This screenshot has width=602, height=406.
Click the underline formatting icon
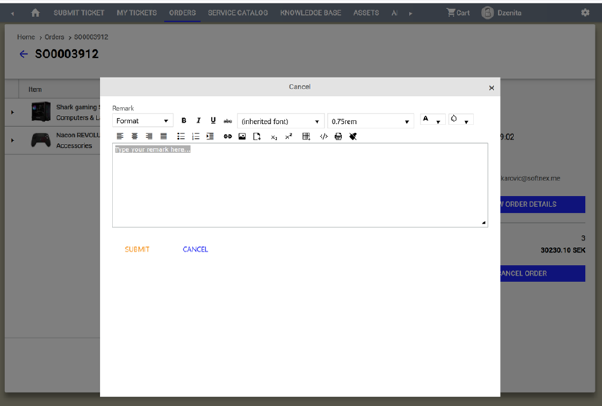click(213, 121)
